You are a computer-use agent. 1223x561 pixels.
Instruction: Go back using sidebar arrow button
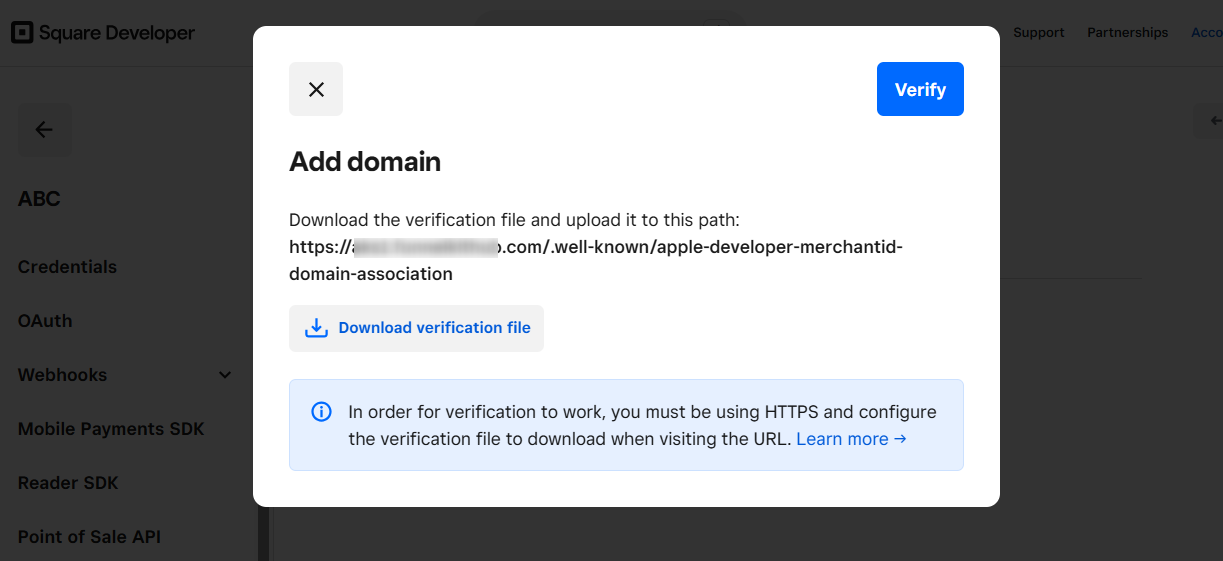tap(44, 129)
